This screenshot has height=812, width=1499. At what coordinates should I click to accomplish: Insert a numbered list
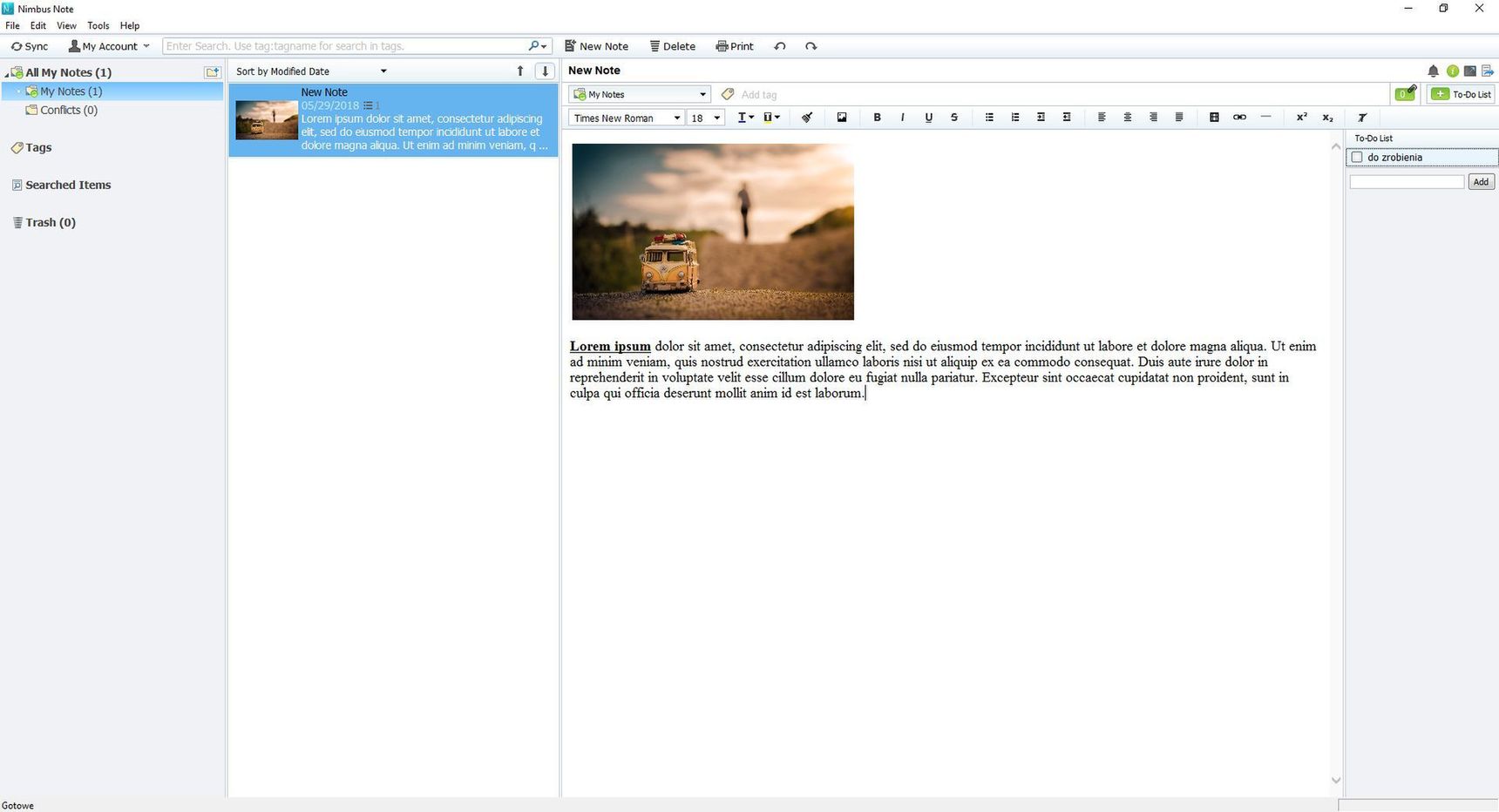point(1015,118)
